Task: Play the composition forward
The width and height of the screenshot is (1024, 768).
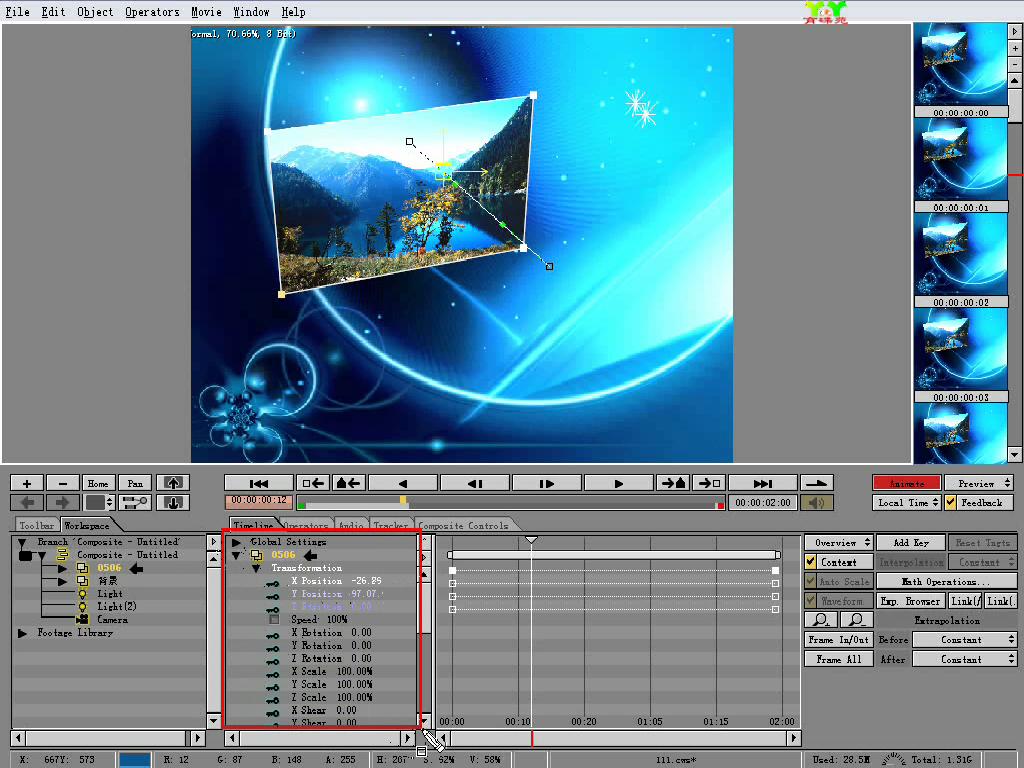Action: (x=618, y=483)
